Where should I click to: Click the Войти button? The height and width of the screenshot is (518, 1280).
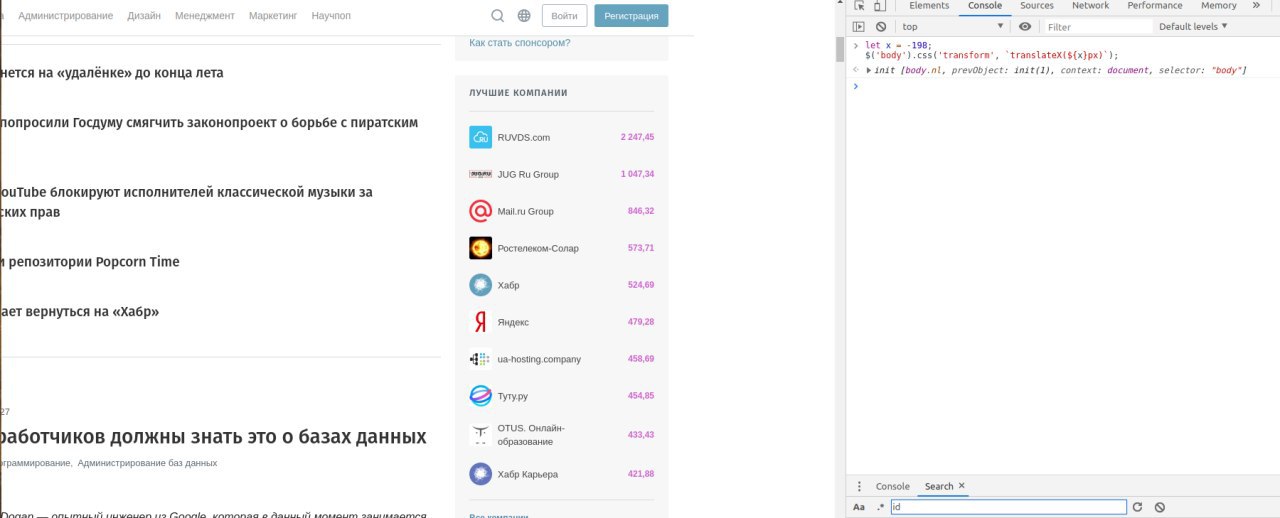coord(564,16)
